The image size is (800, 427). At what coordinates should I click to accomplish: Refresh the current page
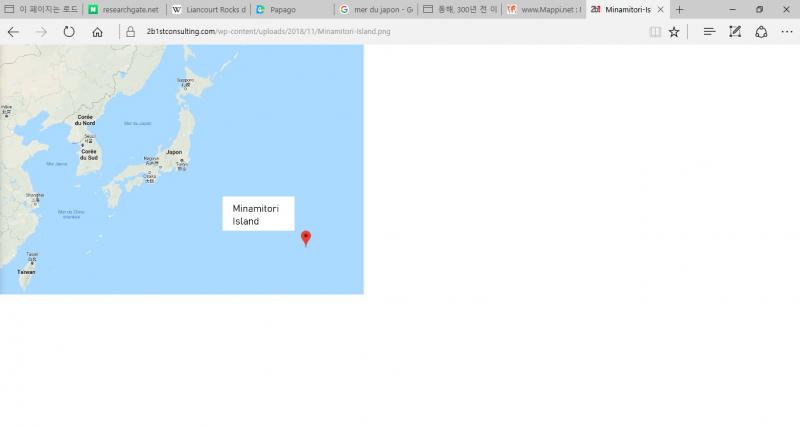pyautogui.click(x=69, y=31)
